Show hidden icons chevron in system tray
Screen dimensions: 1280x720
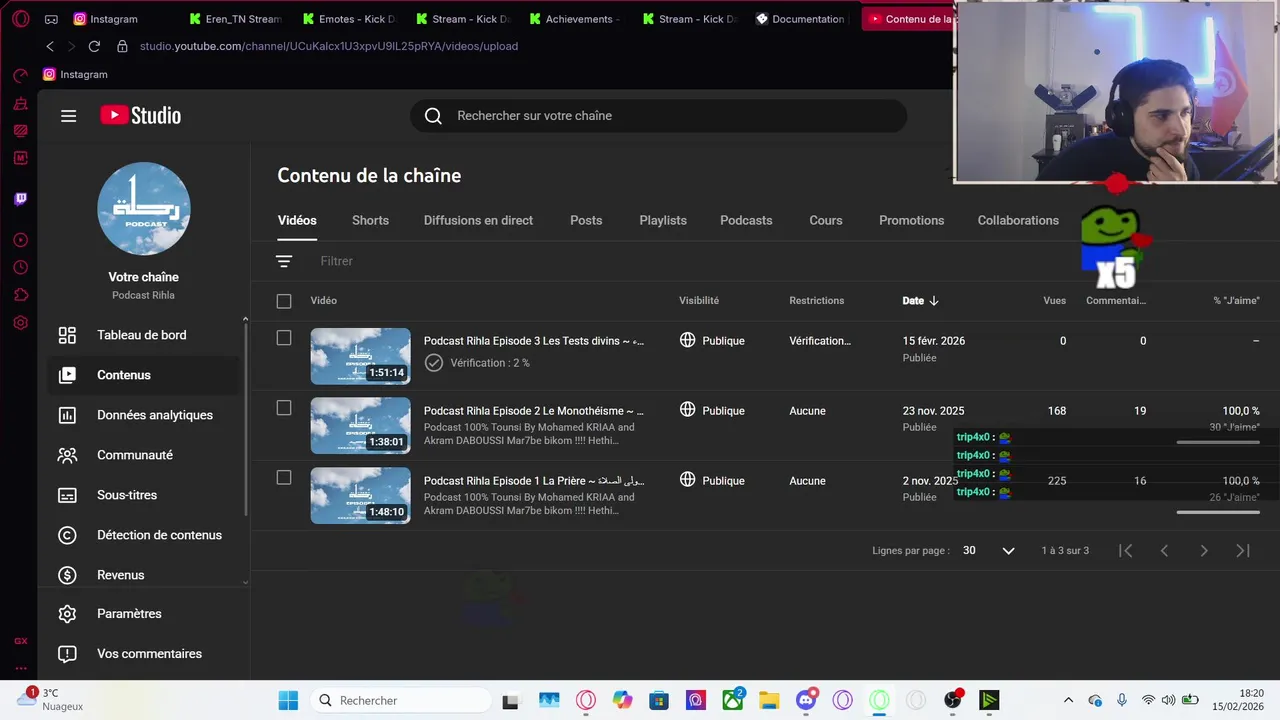point(1068,700)
